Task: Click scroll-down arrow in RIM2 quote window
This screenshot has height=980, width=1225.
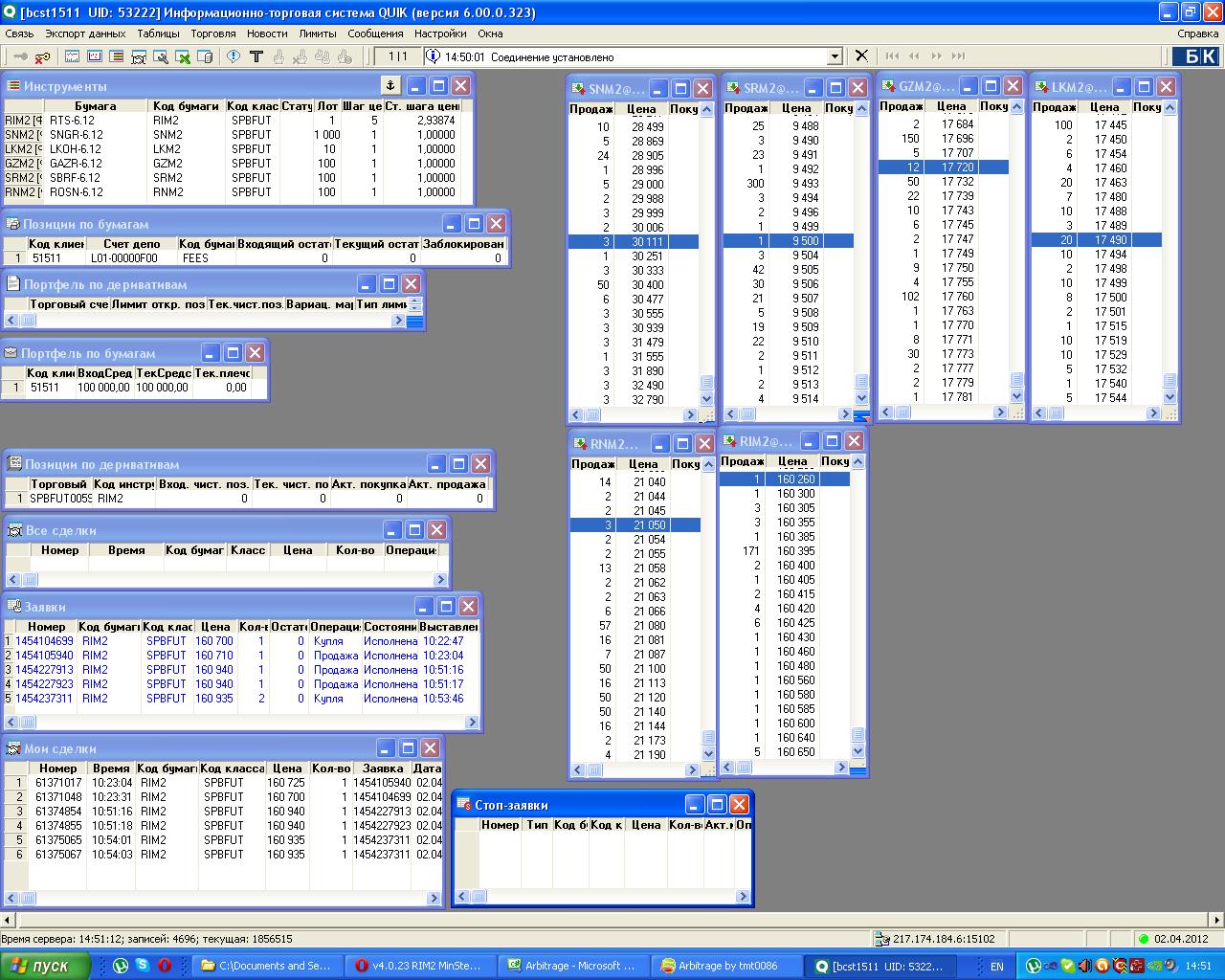Action: tap(857, 751)
